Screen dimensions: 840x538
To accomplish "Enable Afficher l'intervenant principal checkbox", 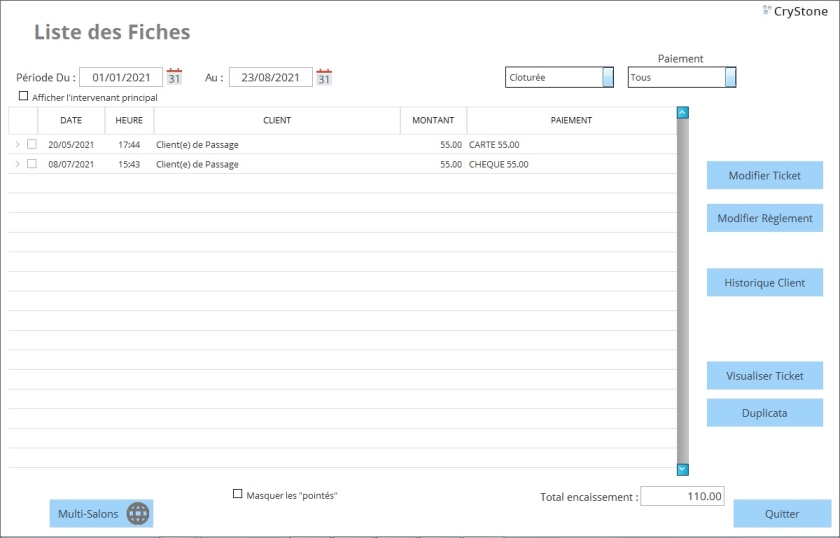I will coord(24,97).
